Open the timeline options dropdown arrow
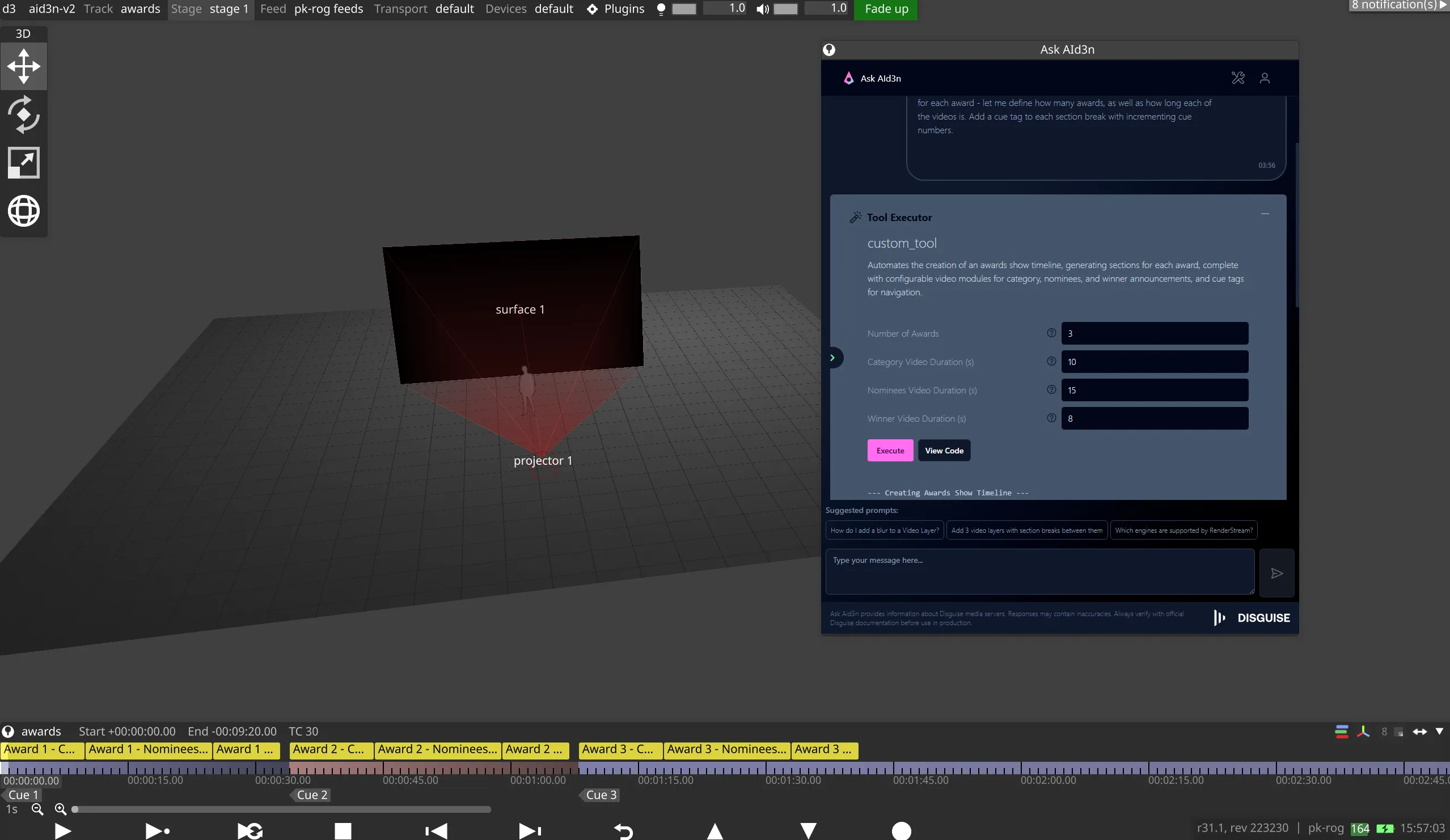Image resolution: width=1450 pixels, height=840 pixels. pyautogui.click(x=1439, y=731)
